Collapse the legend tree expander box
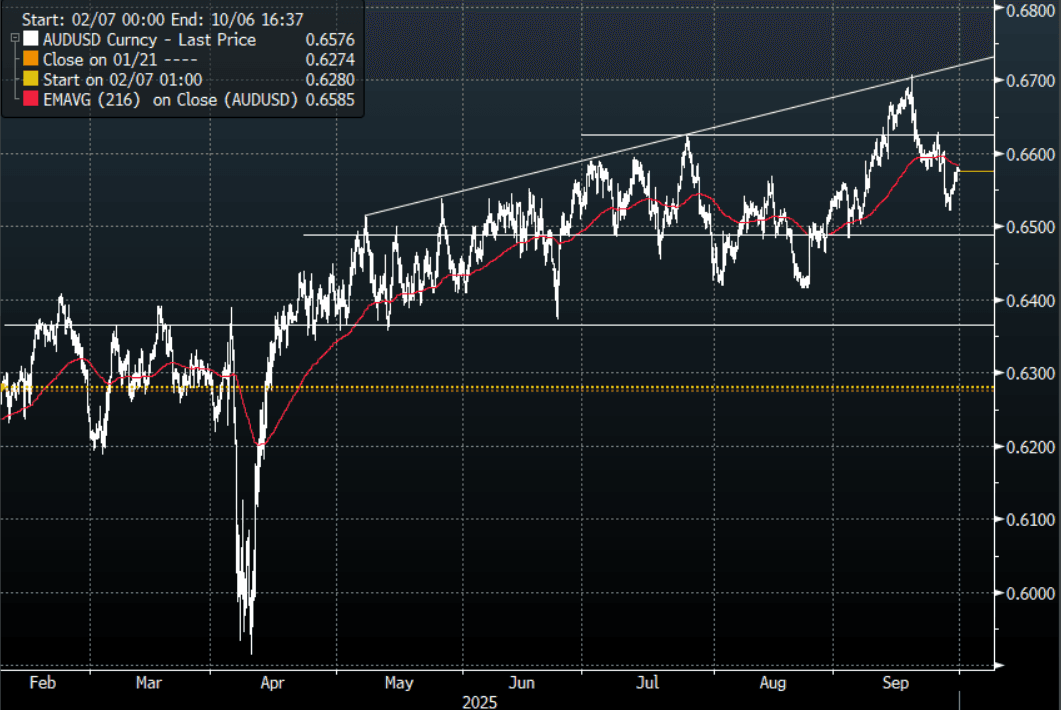1061x710 pixels. 15,39
